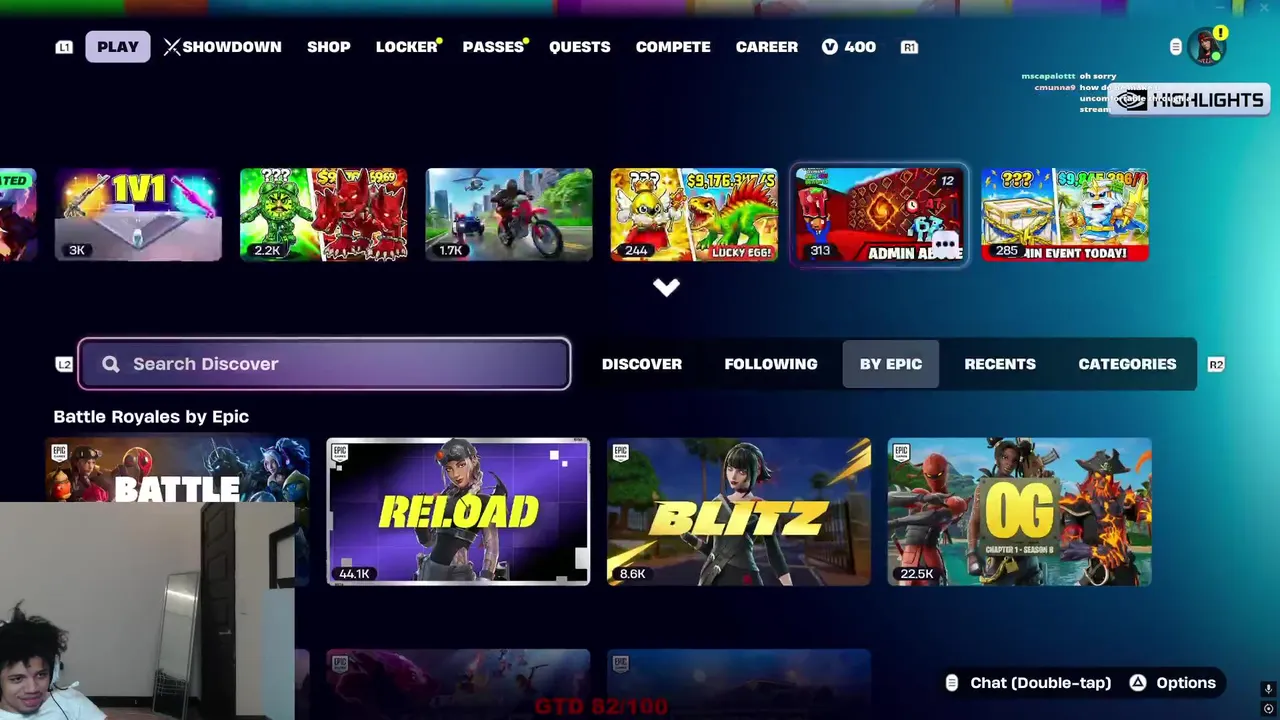Click the HIGHLIGHTS overlay button
1280x720 pixels.
[x=1189, y=99]
